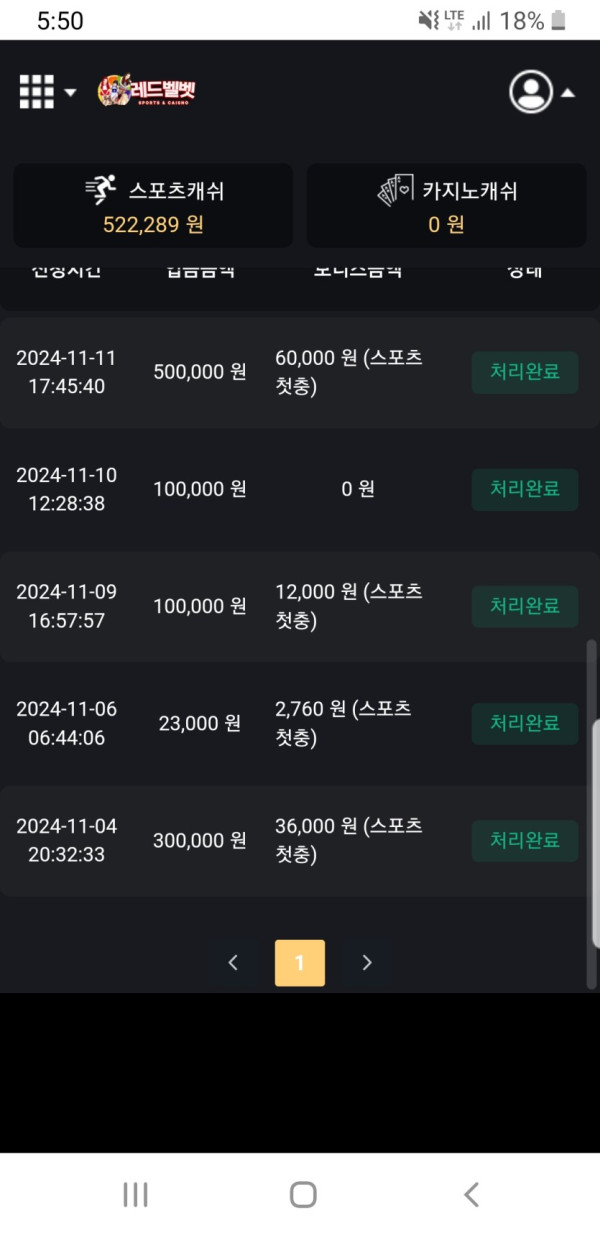Expand the arrow next to the grid menu
This screenshot has height=1233, width=600.
pos(70,93)
